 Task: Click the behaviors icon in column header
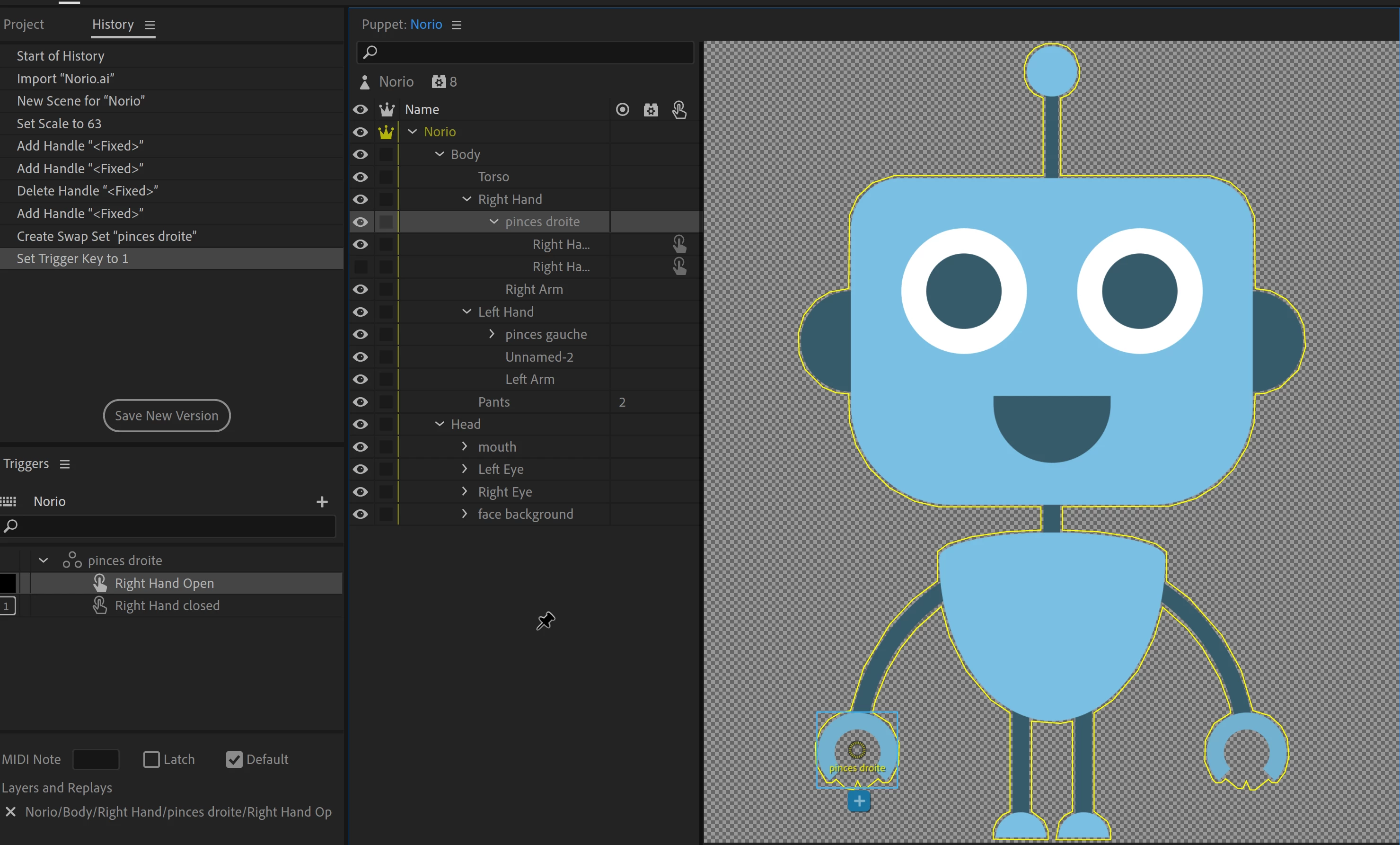pos(651,109)
